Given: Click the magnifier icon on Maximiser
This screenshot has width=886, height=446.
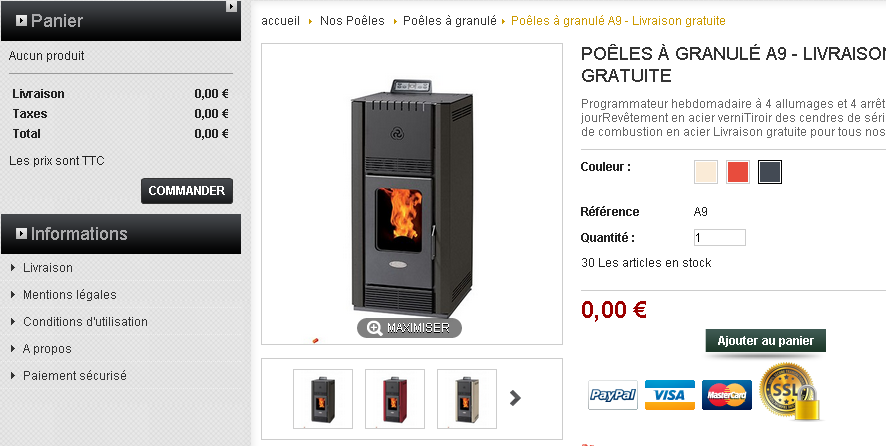Looking at the screenshot, I should coord(374,328).
